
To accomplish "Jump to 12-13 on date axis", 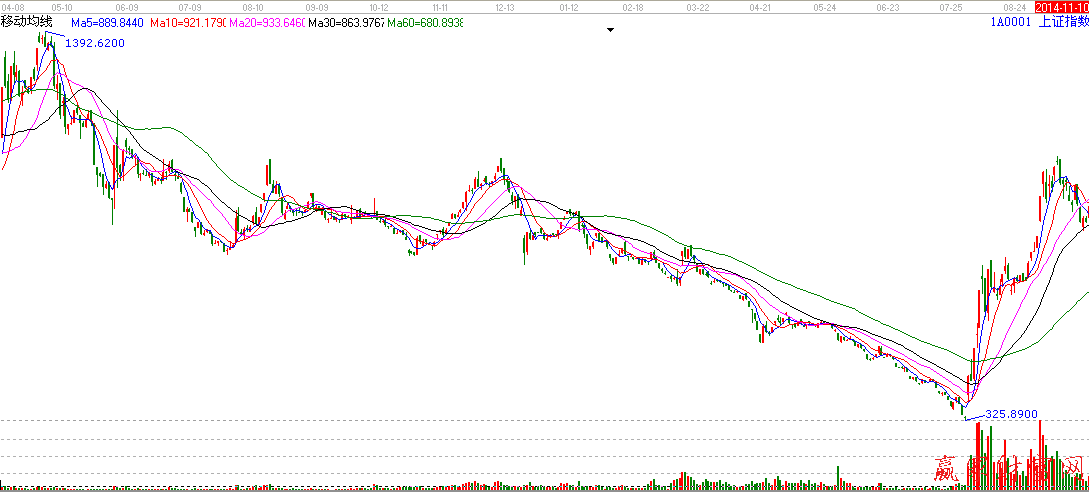I will [505, 6].
